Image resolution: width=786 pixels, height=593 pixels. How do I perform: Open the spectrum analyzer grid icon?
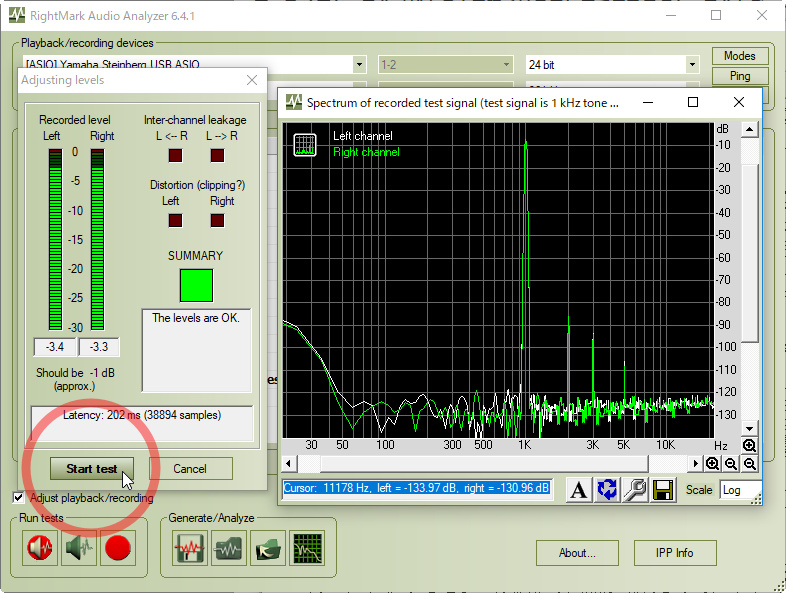pos(307,548)
